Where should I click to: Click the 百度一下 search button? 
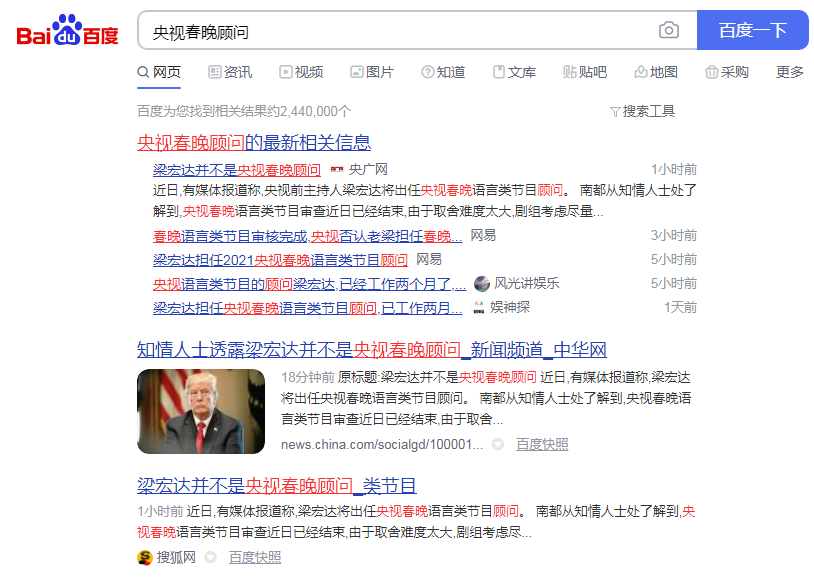753,30
